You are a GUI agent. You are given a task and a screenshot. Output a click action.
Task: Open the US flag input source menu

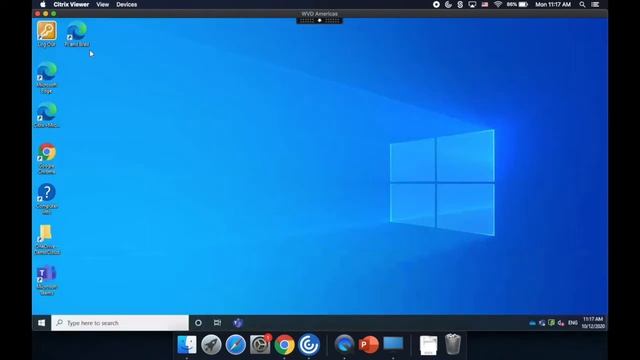(484, 4)
